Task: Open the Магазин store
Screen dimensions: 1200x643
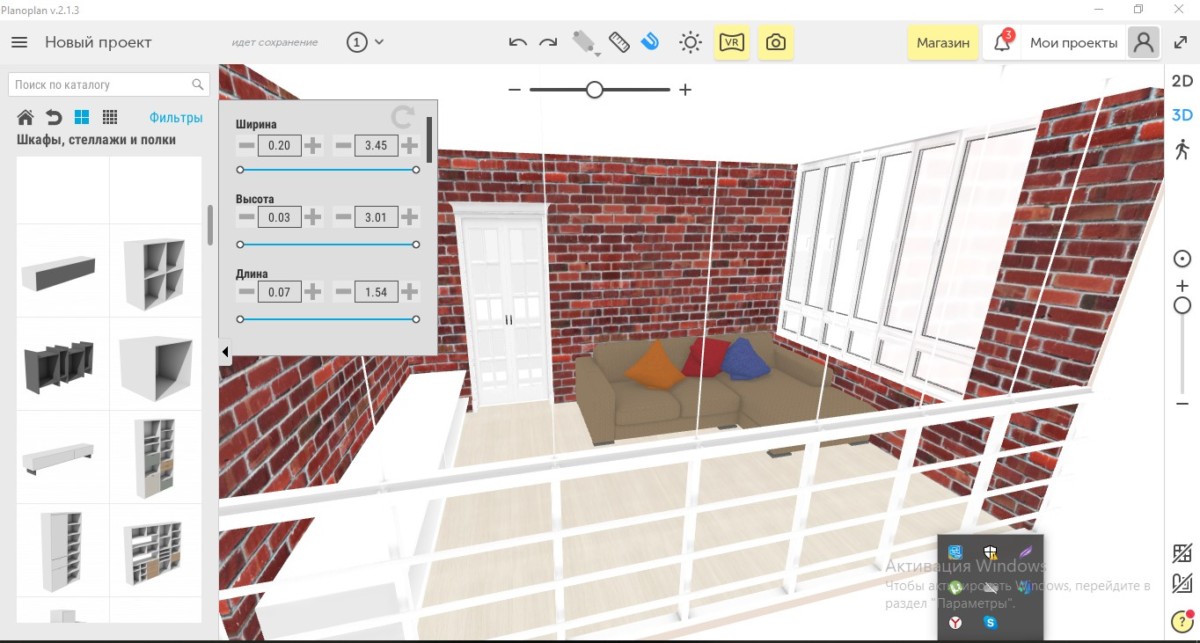Action: click(x=943, y=43)
